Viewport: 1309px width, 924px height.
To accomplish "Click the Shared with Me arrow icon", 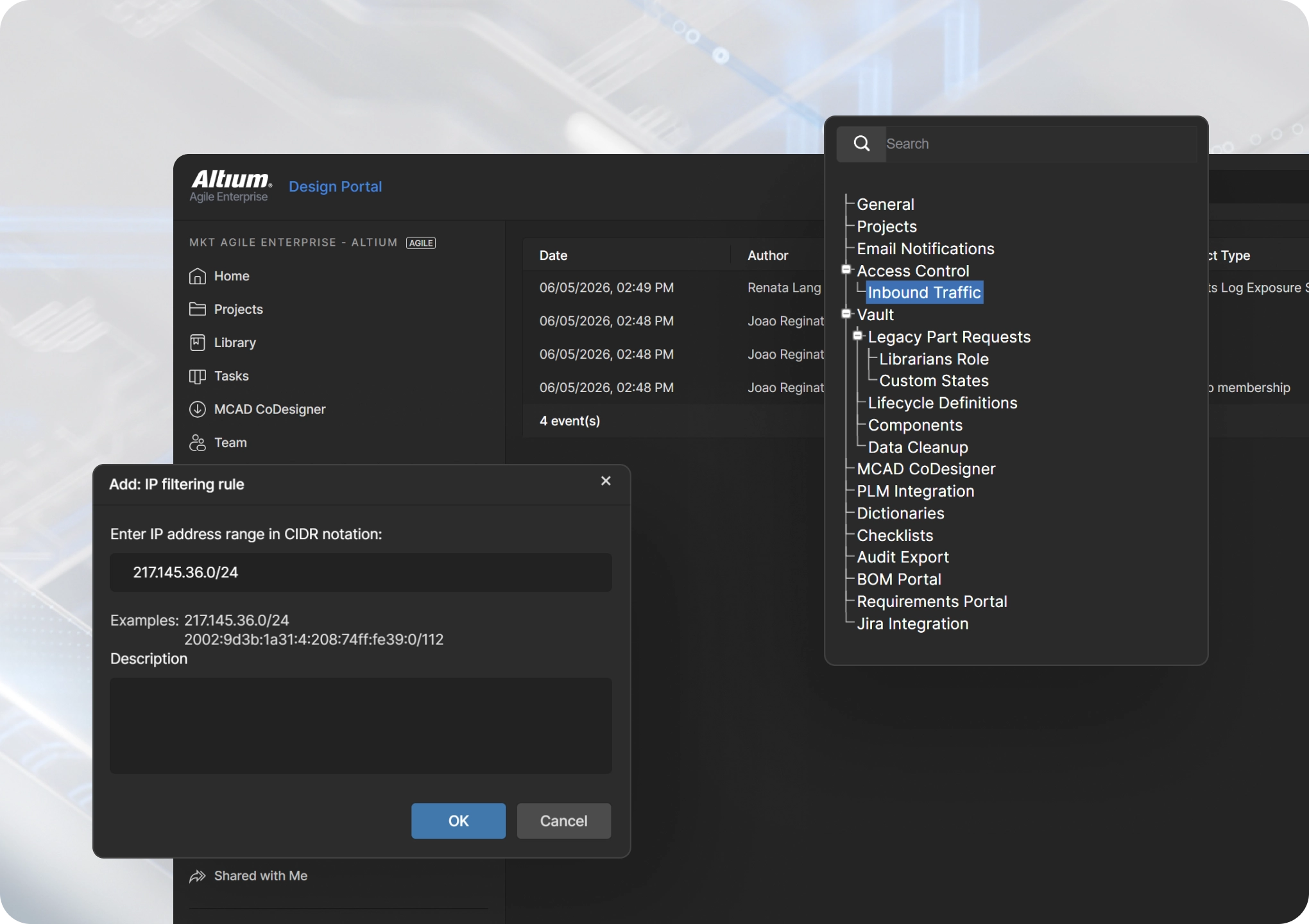I will pyautogui.click(x=198, y=876).
